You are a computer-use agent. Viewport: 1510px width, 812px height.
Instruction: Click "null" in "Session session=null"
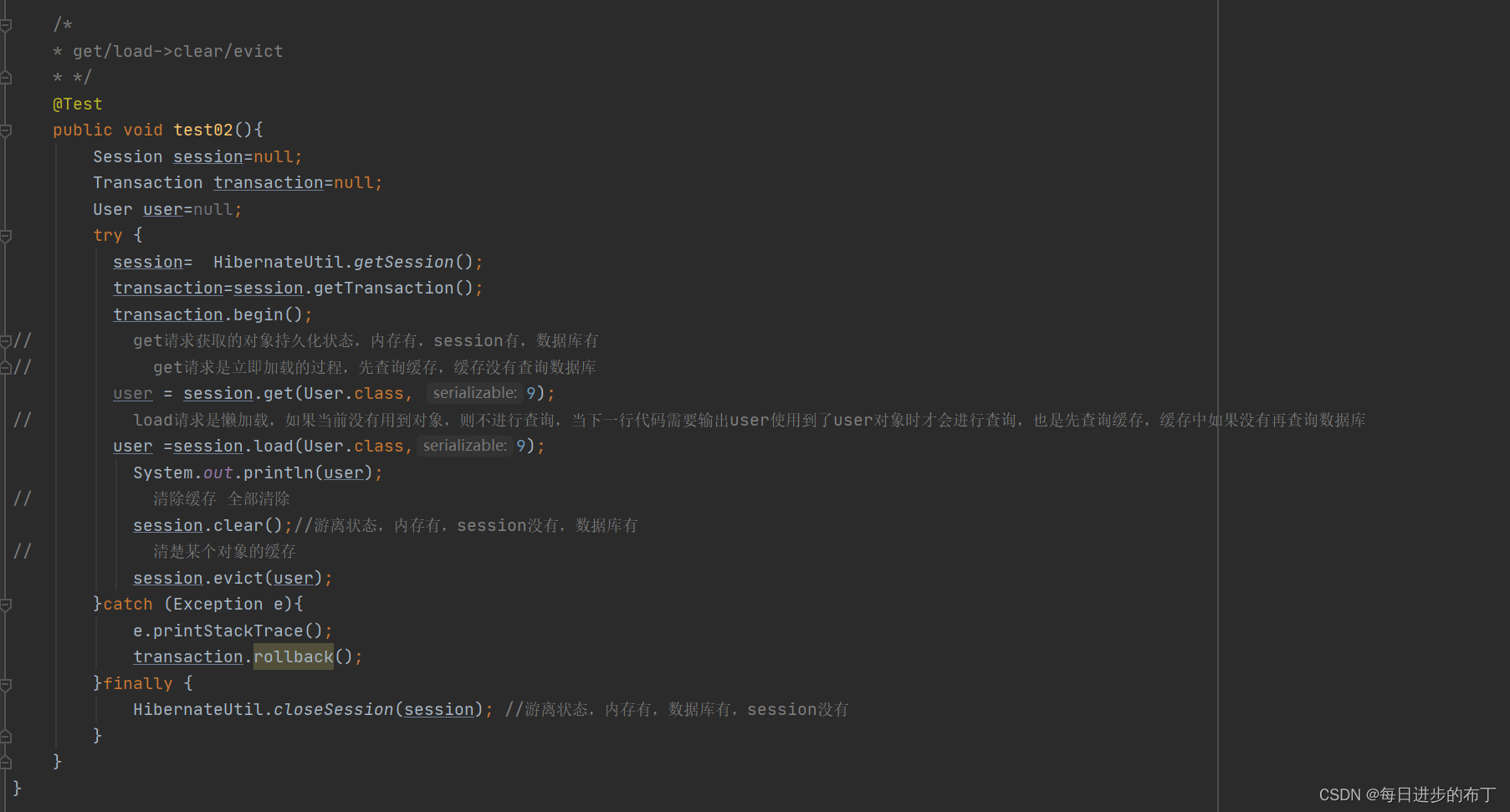pos(274,156)
